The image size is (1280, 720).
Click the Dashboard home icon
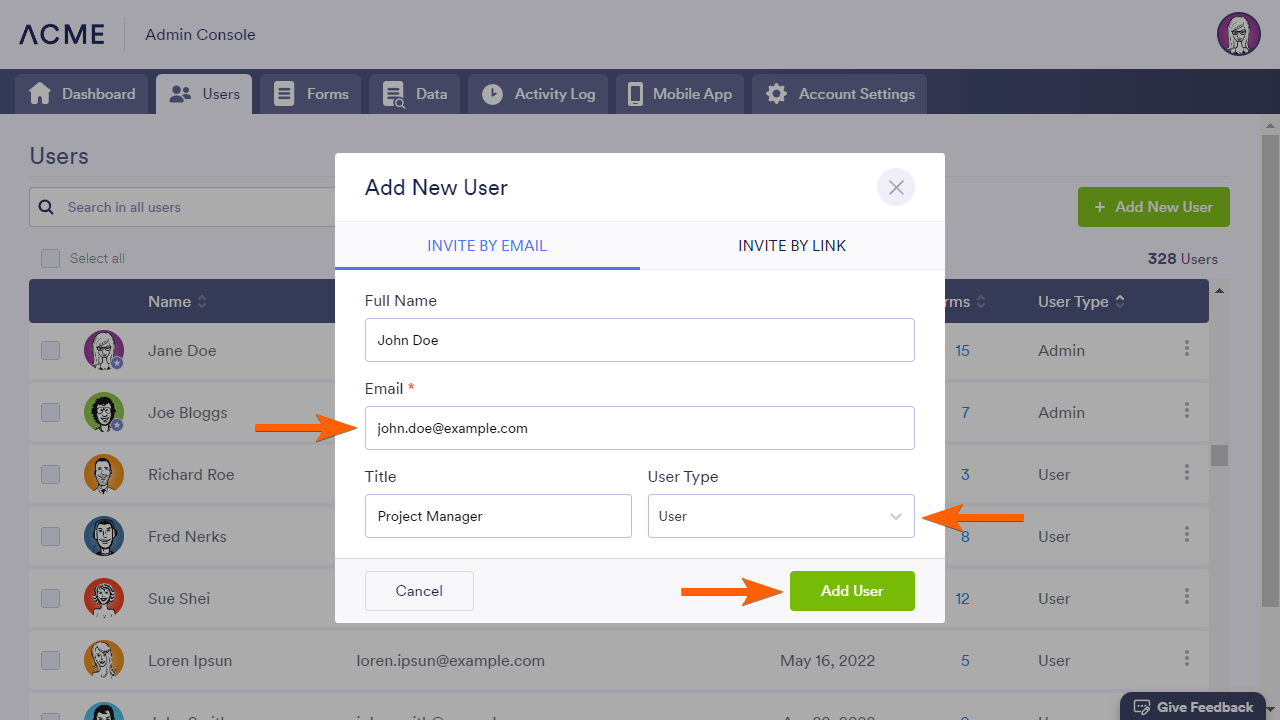tap(40, 94)
